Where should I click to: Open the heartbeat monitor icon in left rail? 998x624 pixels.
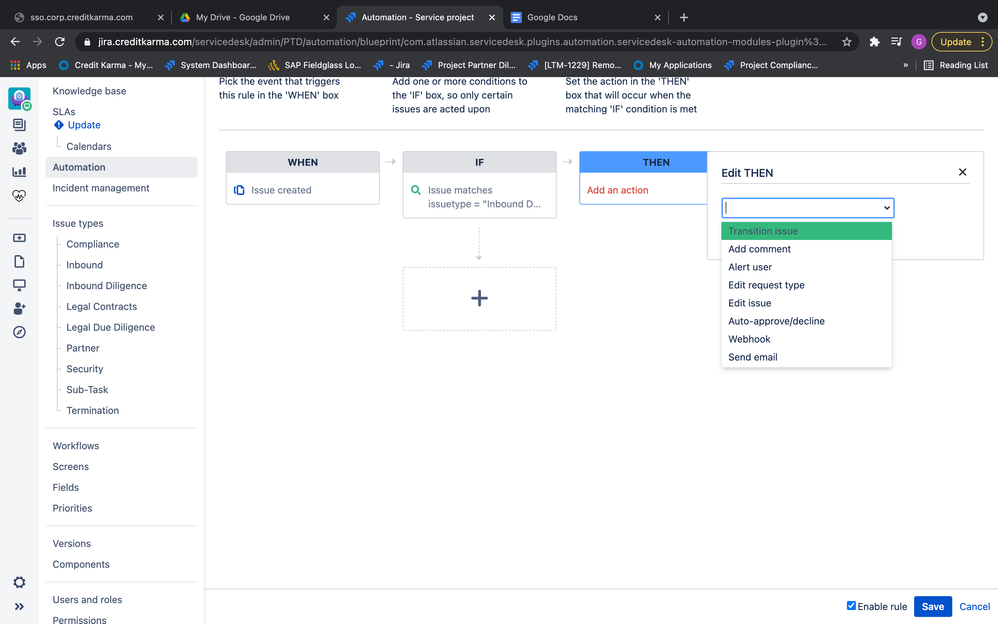[19, 195]
